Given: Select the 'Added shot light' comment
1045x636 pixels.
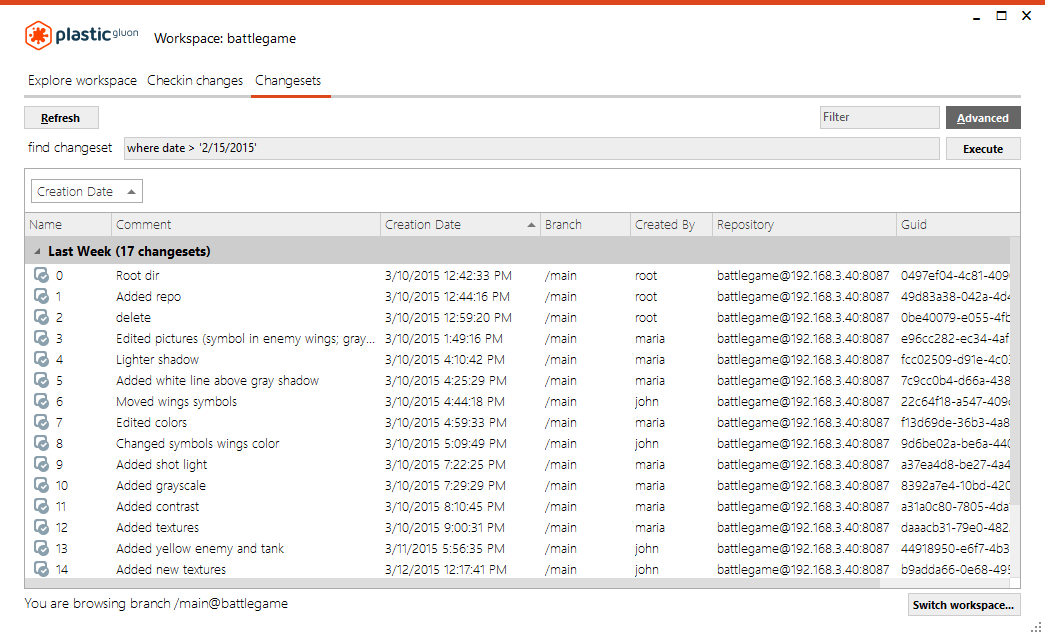Looking at the screenshot, I should pos(161,465).
